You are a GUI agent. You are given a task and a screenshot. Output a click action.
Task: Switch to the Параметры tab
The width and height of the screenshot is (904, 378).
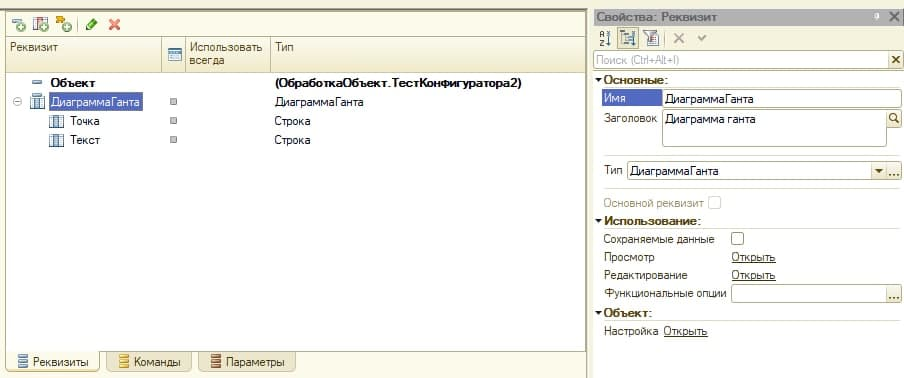point(247,362)
